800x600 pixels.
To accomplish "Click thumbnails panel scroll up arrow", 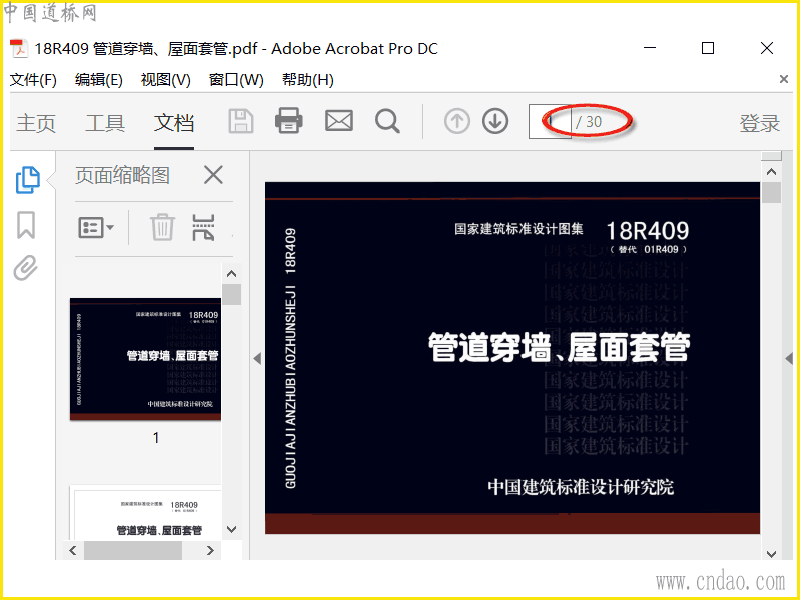I will pyautogui.click(x=232, y=273).
